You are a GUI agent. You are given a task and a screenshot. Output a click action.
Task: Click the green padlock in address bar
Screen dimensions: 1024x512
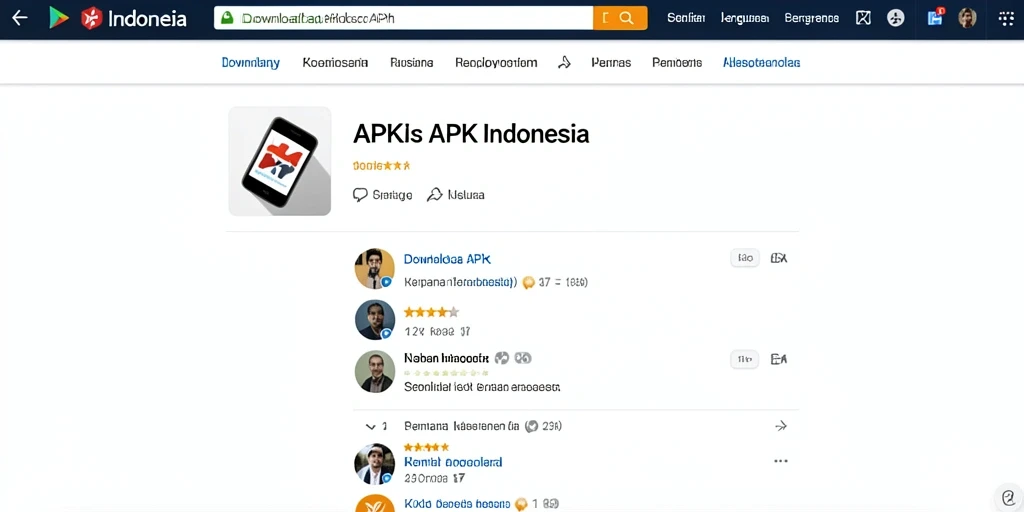pos(227,18)
